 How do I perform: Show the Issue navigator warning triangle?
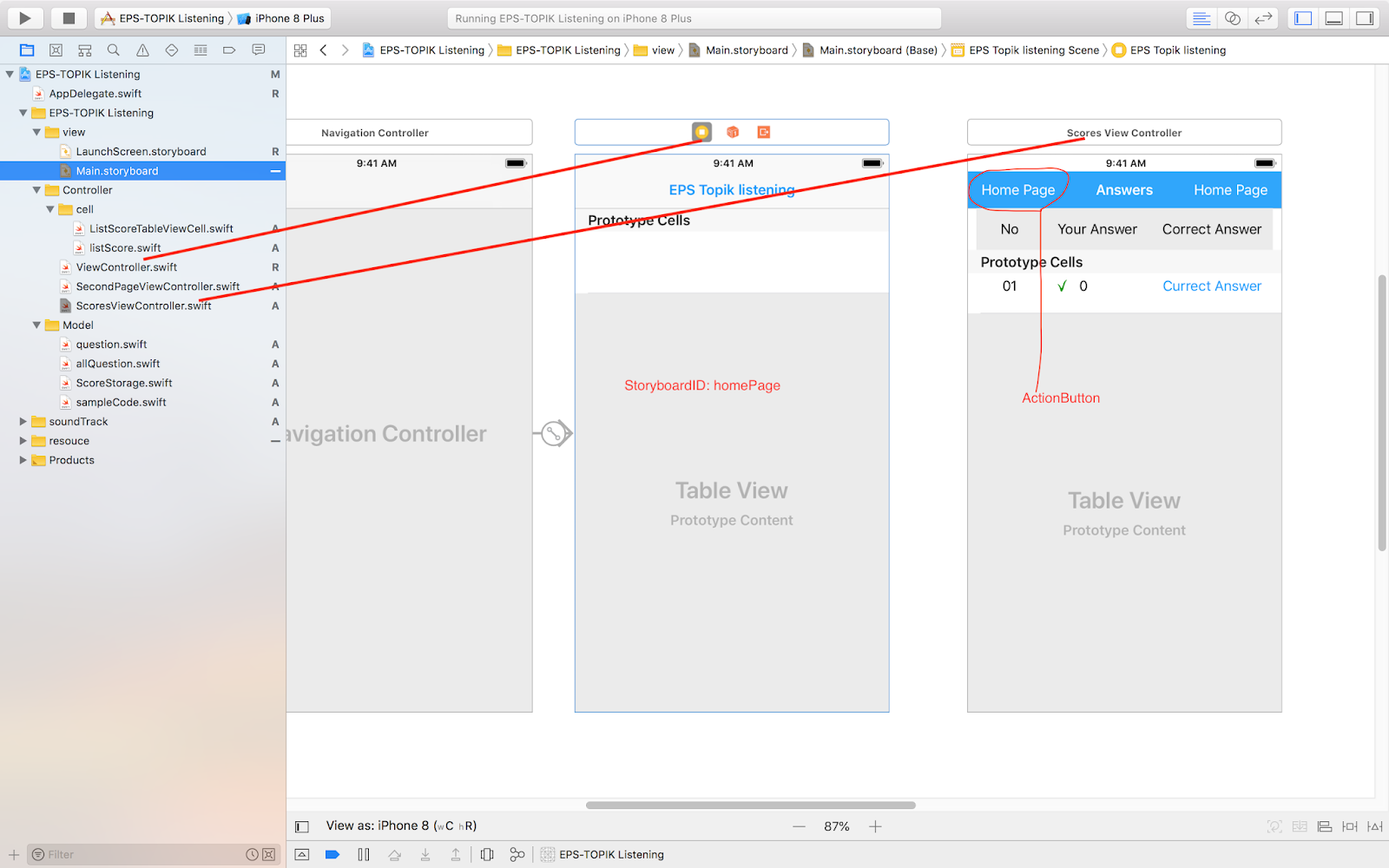(x=142, y=49)
